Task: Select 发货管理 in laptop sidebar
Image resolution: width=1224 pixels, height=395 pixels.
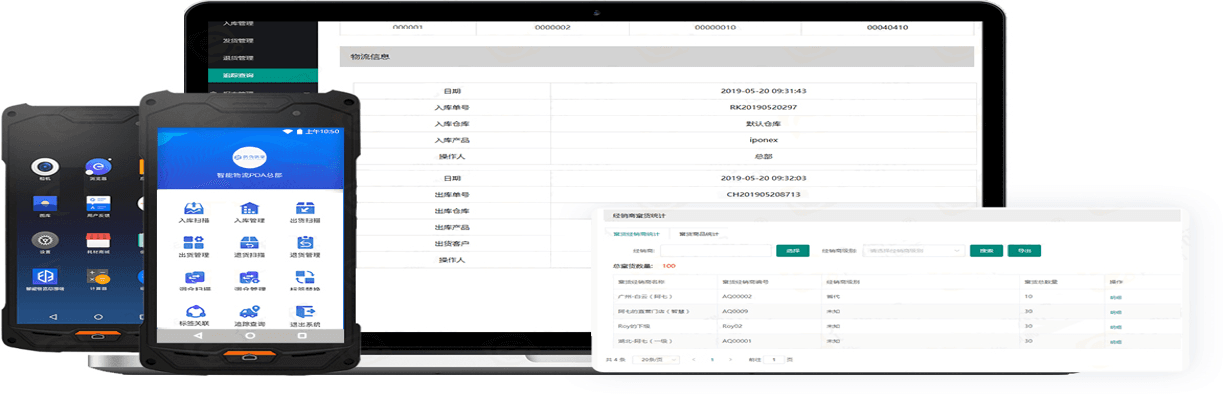Action: tap(238, 40)
